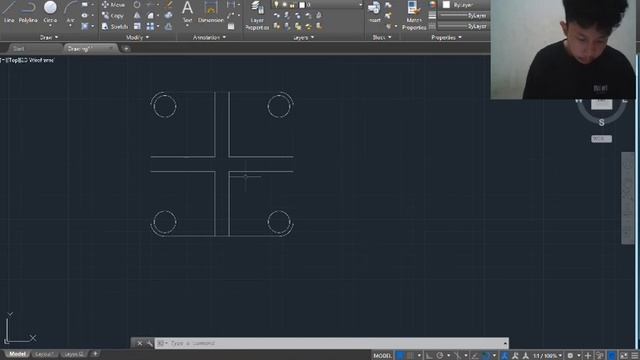Select the Rotate tool icon
This screenshot has width=640, height=360.
(x=137, y=4)
